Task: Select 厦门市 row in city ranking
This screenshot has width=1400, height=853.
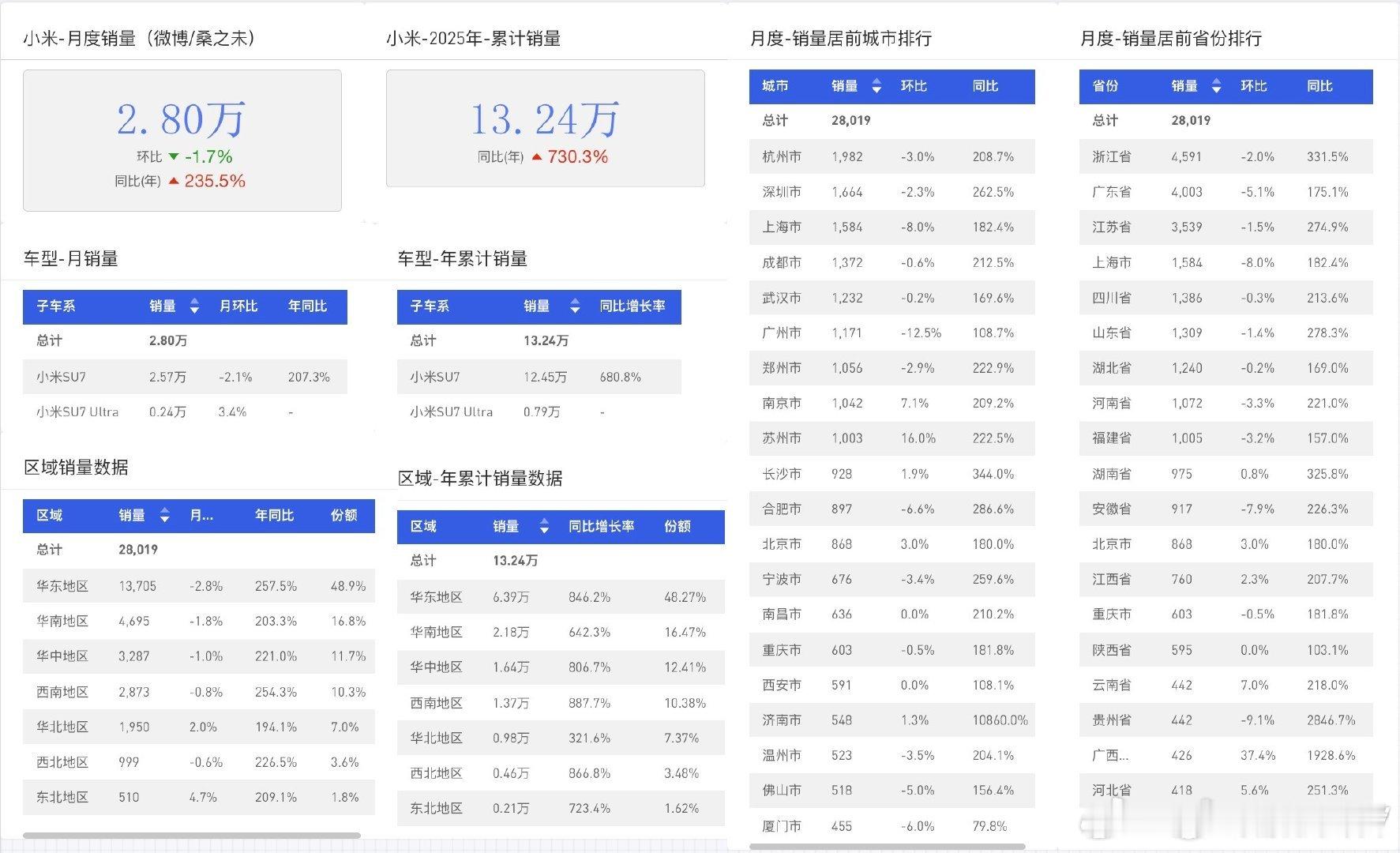Action: click(891, 826)
